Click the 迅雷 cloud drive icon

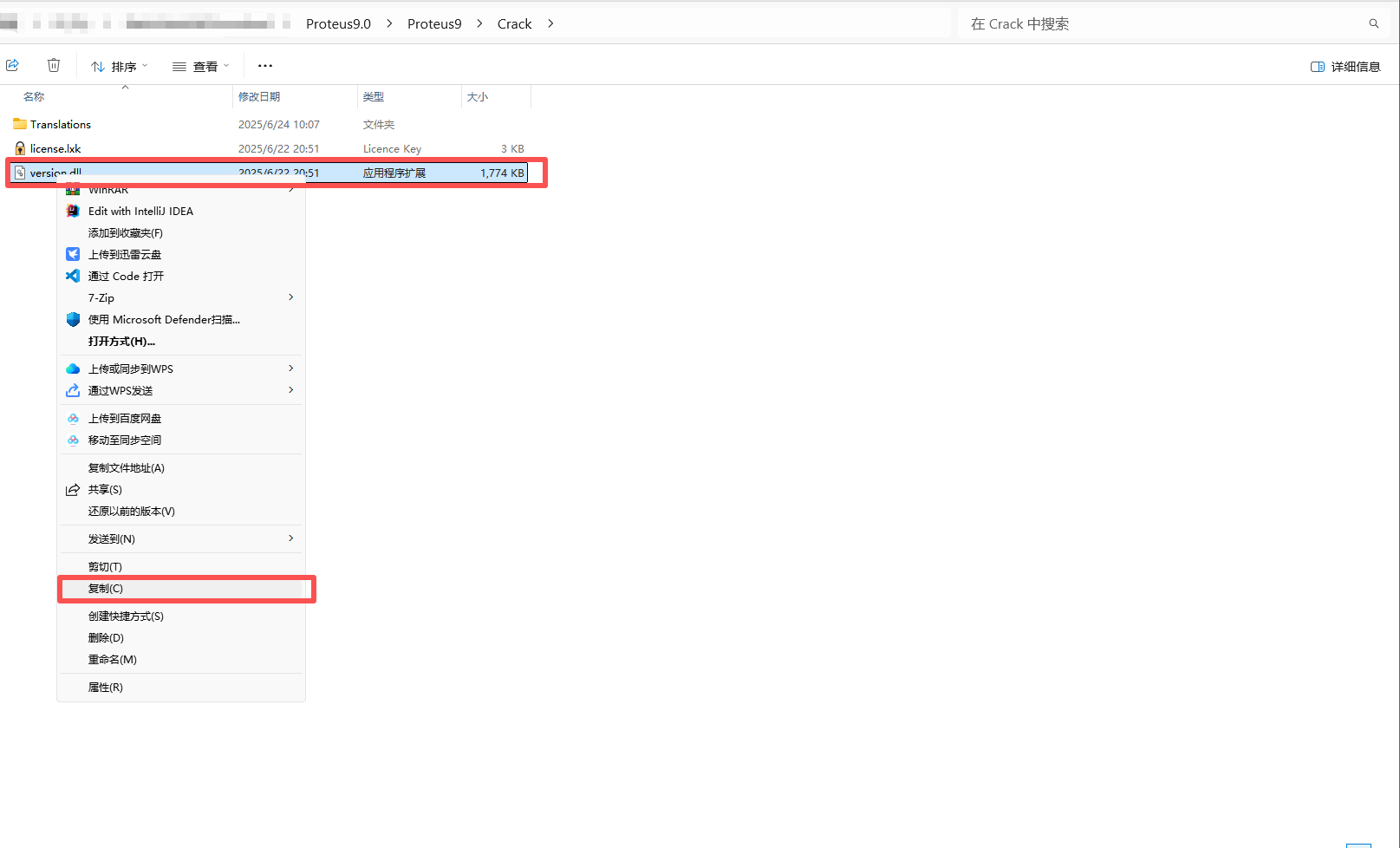coord(73,254)
